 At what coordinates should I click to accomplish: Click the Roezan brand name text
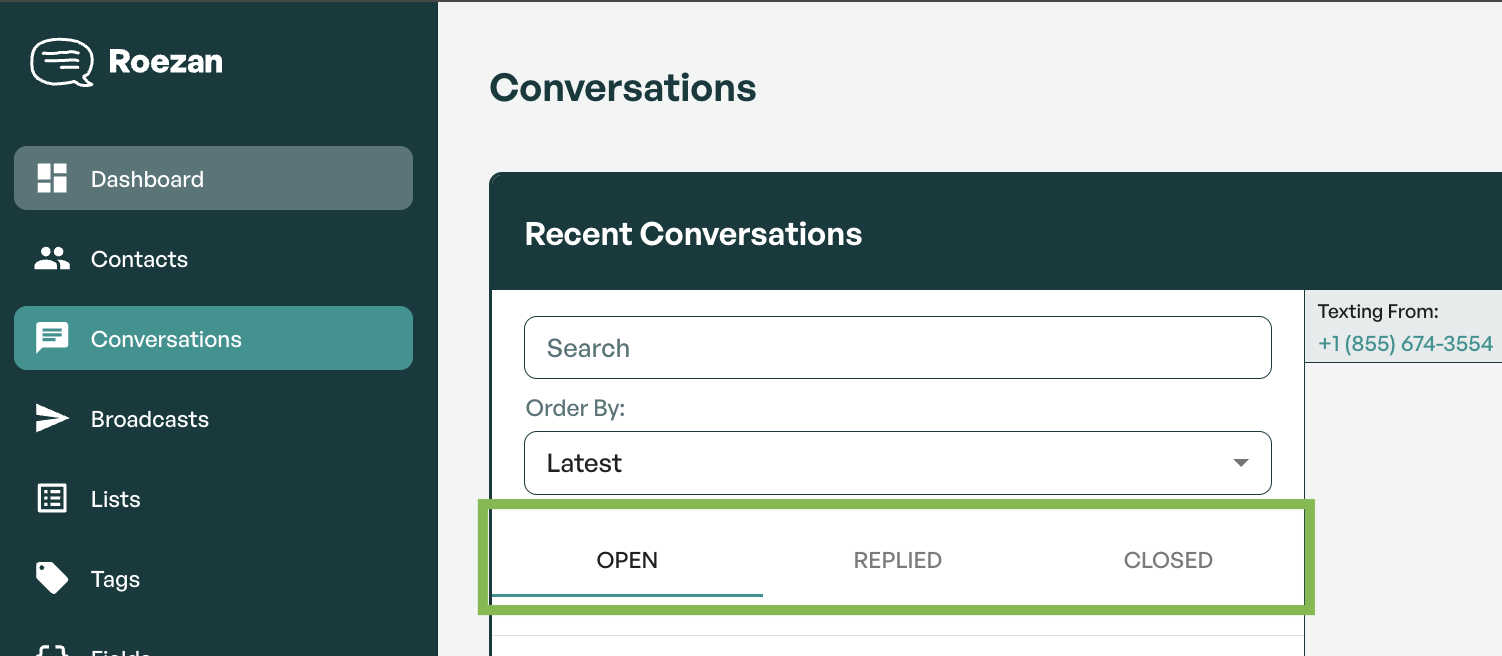point(166,62)
